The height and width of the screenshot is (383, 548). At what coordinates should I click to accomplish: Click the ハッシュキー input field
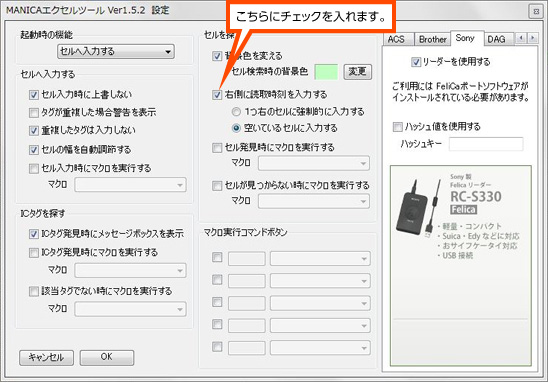click(x=486, y=144)
